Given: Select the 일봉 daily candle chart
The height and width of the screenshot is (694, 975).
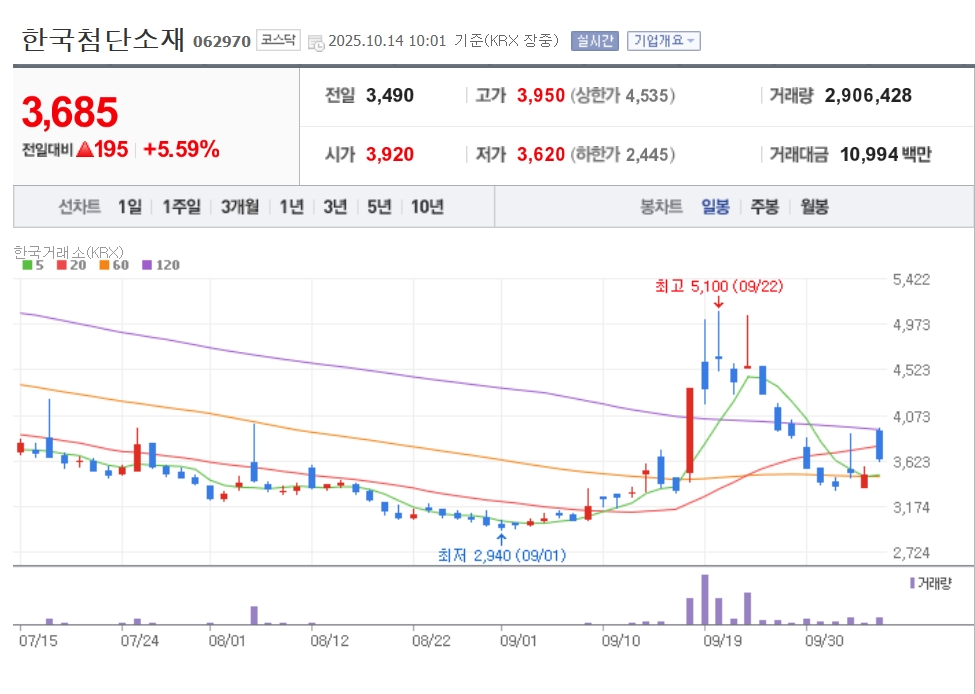Looking at the screenshot, I should (x=715, y=206).
